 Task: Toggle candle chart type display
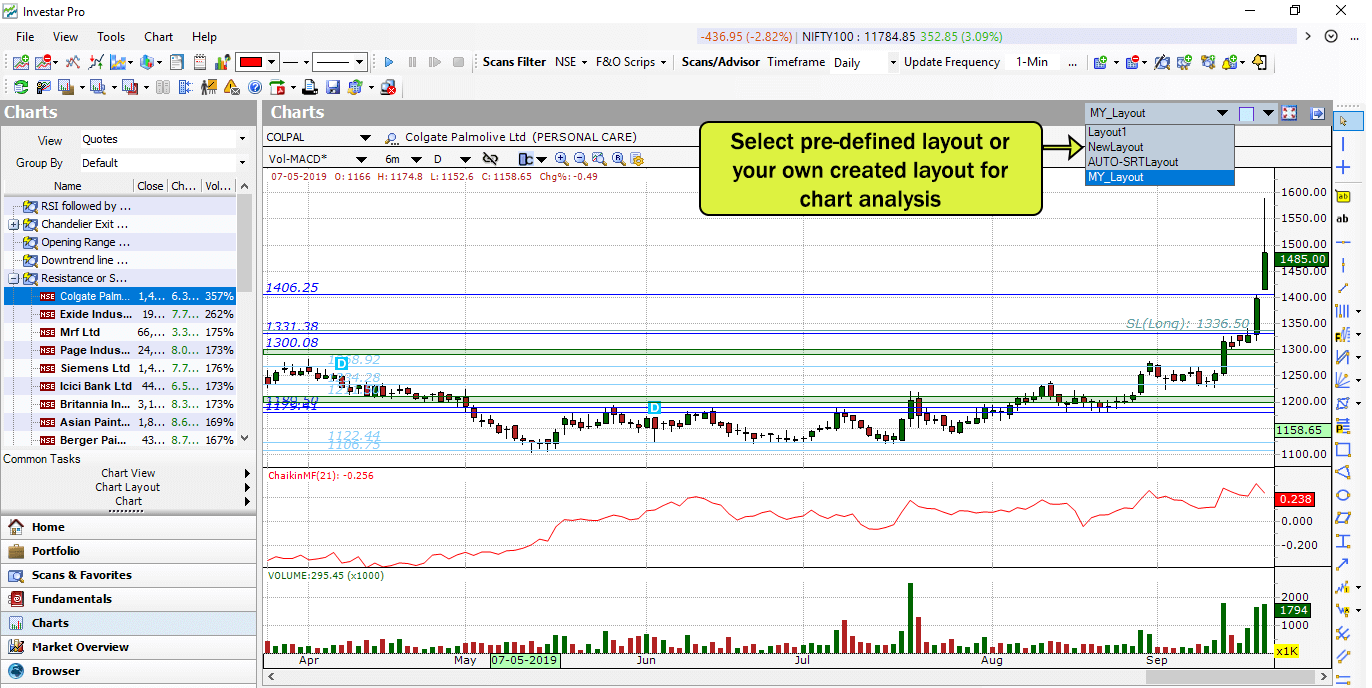[x=526, y=159]
